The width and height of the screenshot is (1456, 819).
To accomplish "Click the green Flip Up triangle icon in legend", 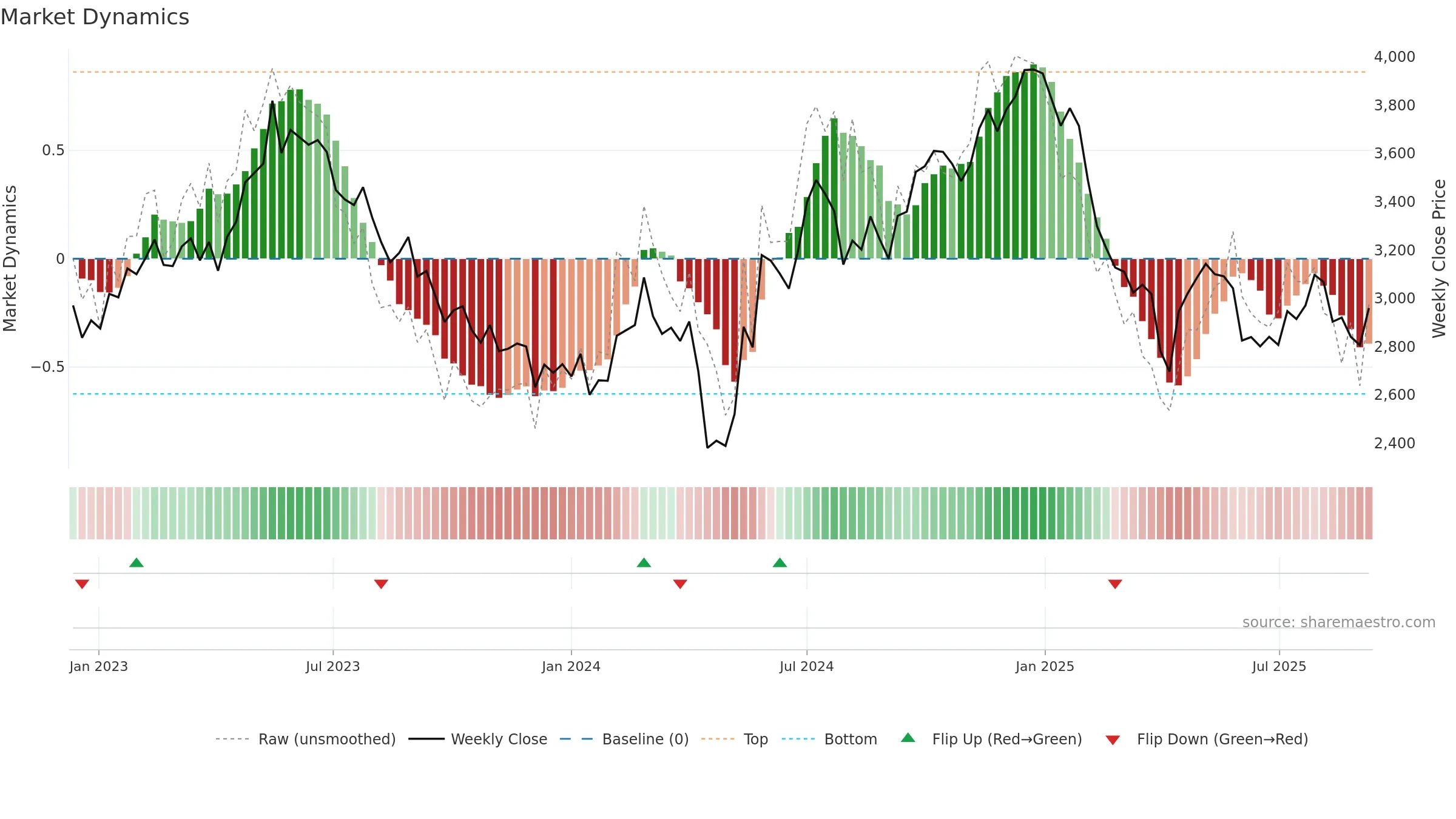I will click(x=908, y=738).
